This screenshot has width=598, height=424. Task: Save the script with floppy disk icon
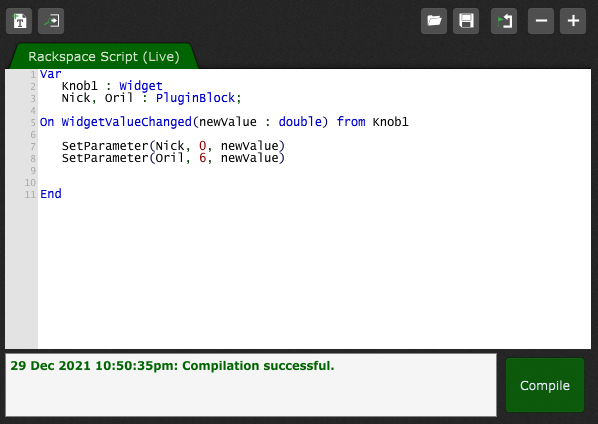(466, 21)
